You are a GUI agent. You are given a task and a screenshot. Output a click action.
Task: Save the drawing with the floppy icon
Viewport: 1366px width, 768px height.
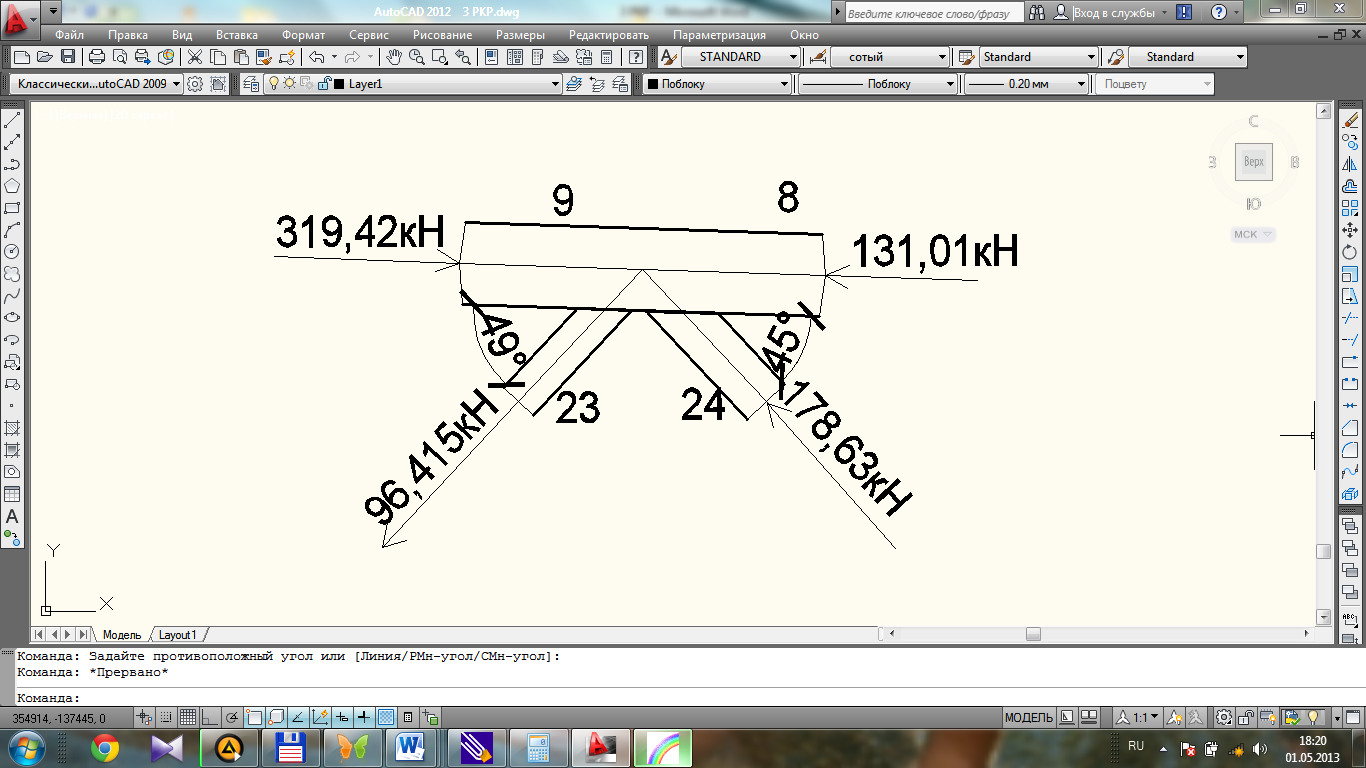point(68,57)
